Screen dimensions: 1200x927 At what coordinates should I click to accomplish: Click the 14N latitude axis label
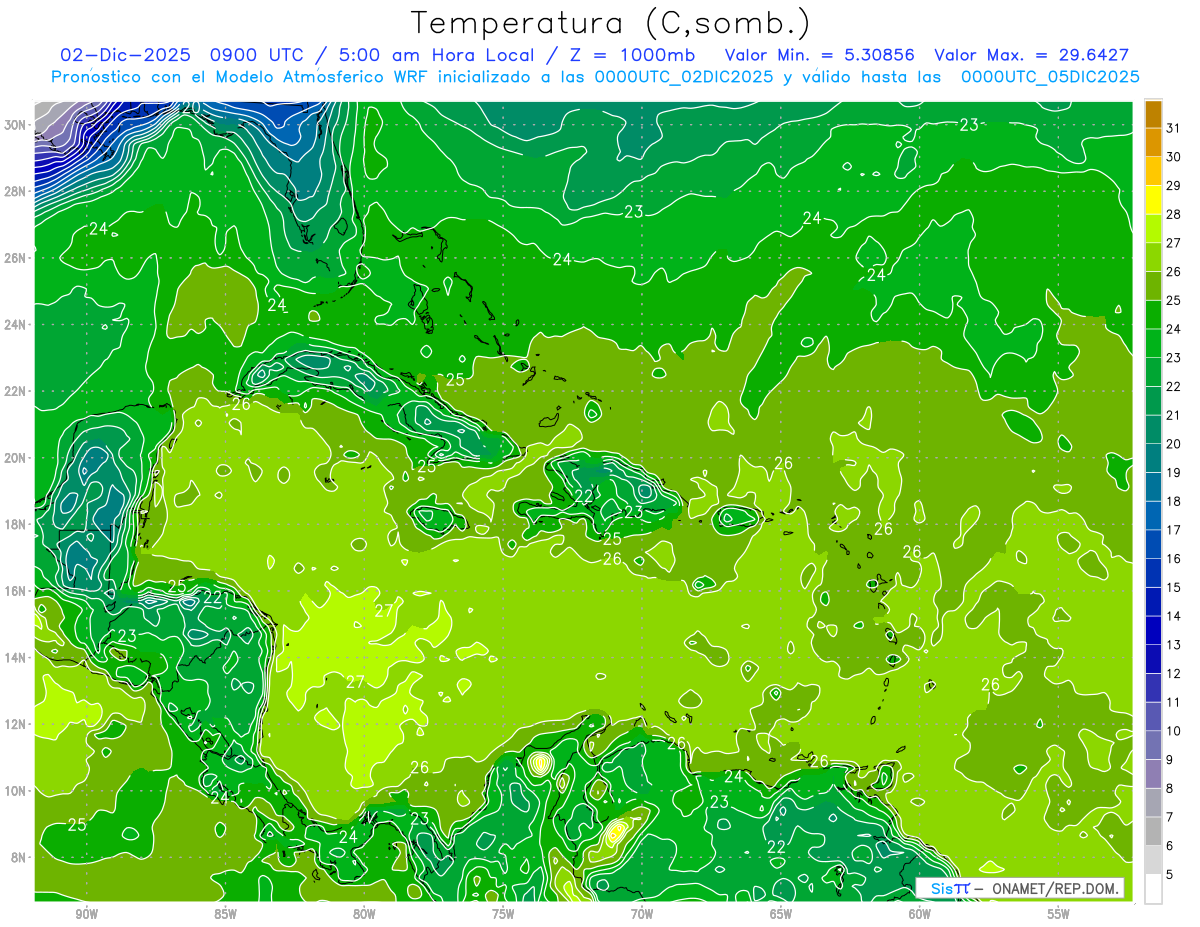pyautogui.click(x=17, y=657)
